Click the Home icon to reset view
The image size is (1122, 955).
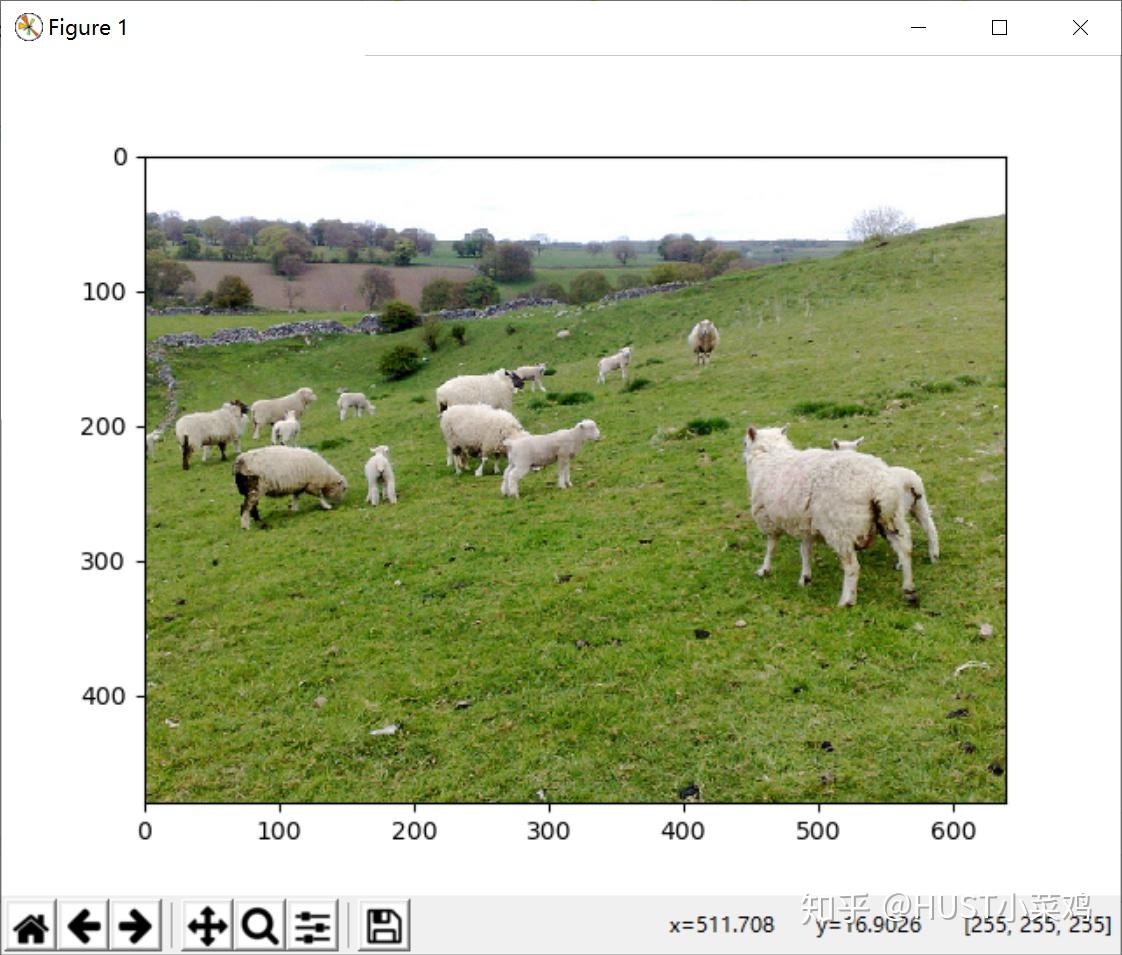pos(30,927)
